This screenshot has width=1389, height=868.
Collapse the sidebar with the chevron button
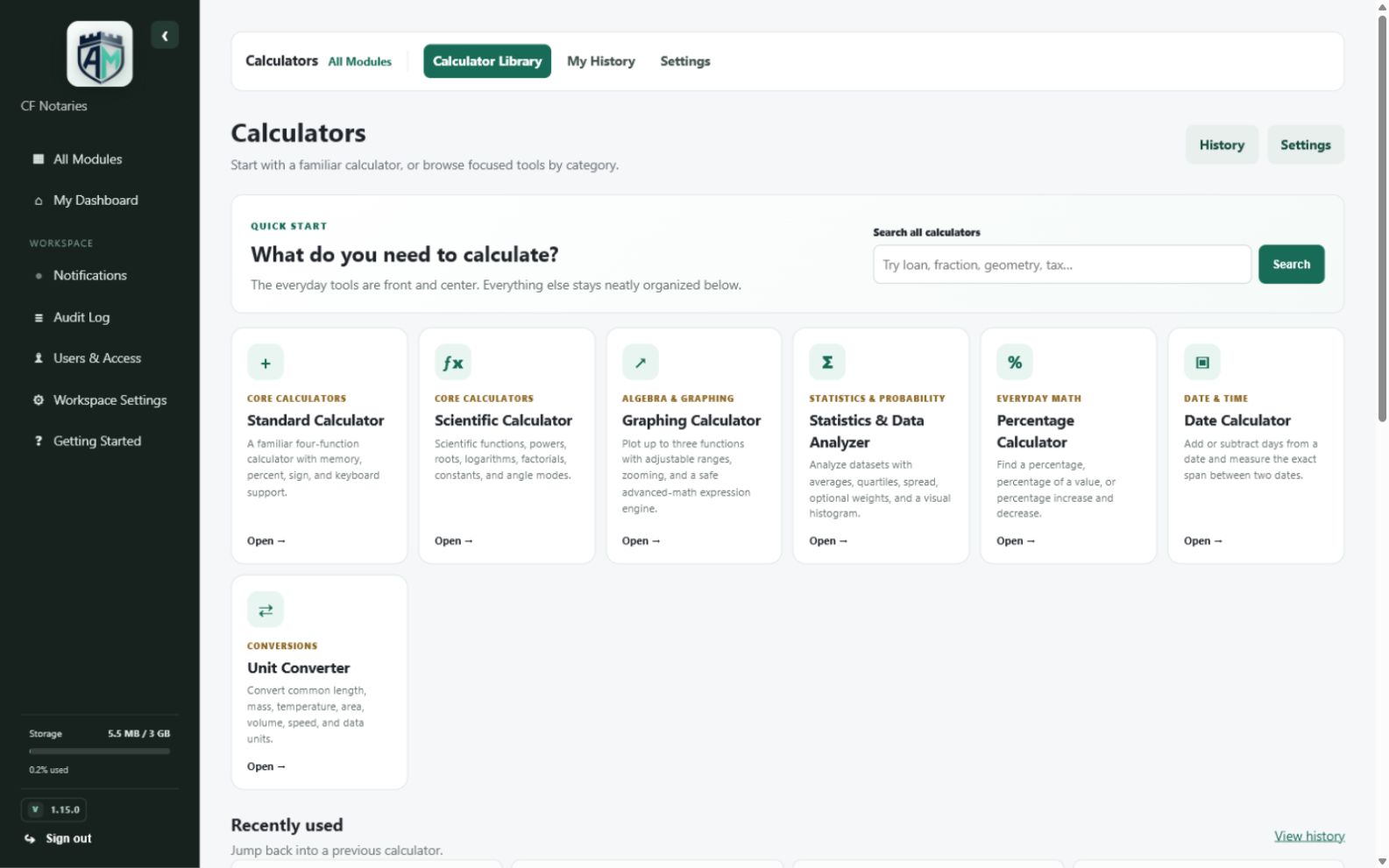tap(165, 35)
